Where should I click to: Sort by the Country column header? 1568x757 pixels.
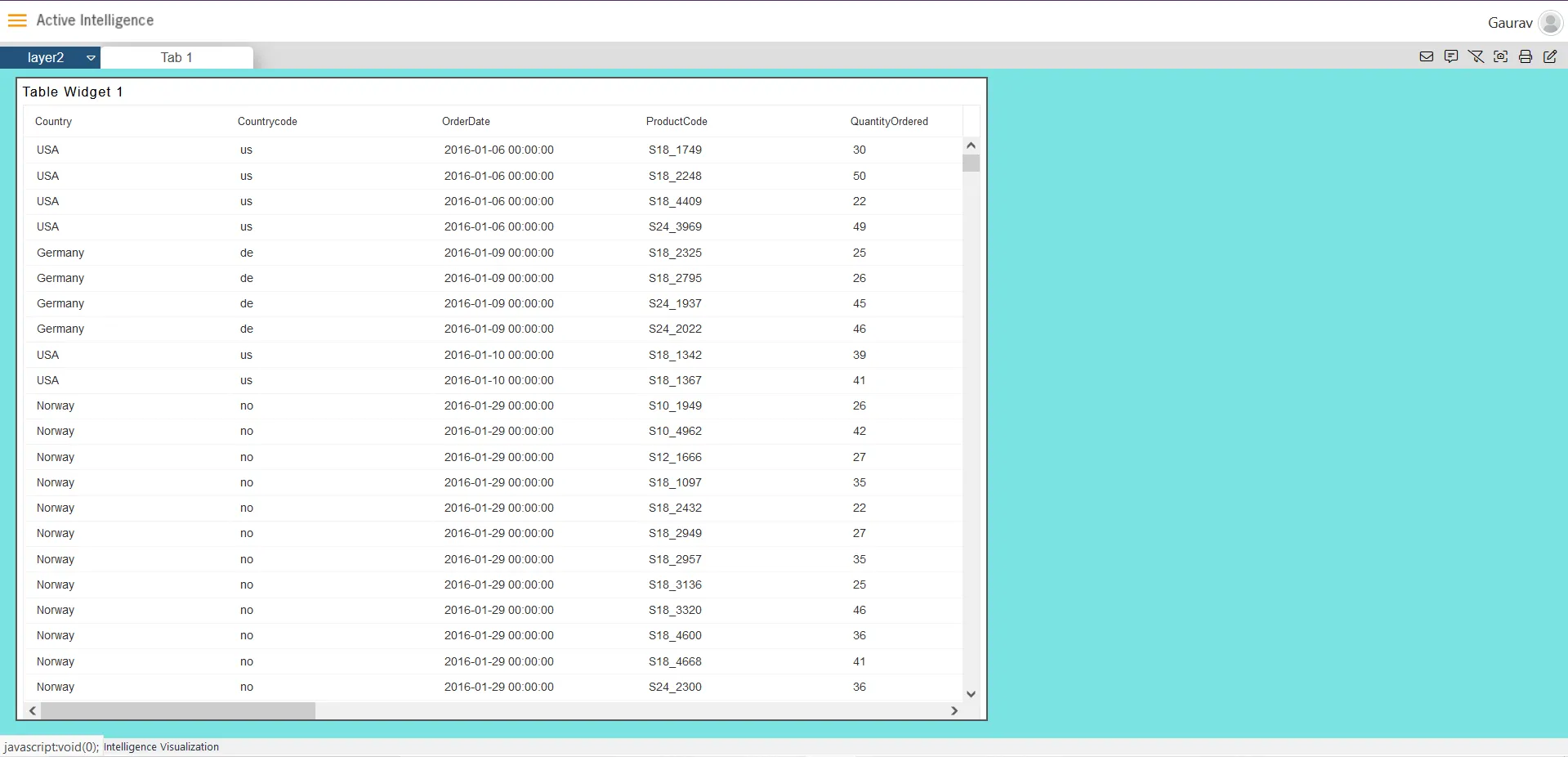(x=54, y=122)
